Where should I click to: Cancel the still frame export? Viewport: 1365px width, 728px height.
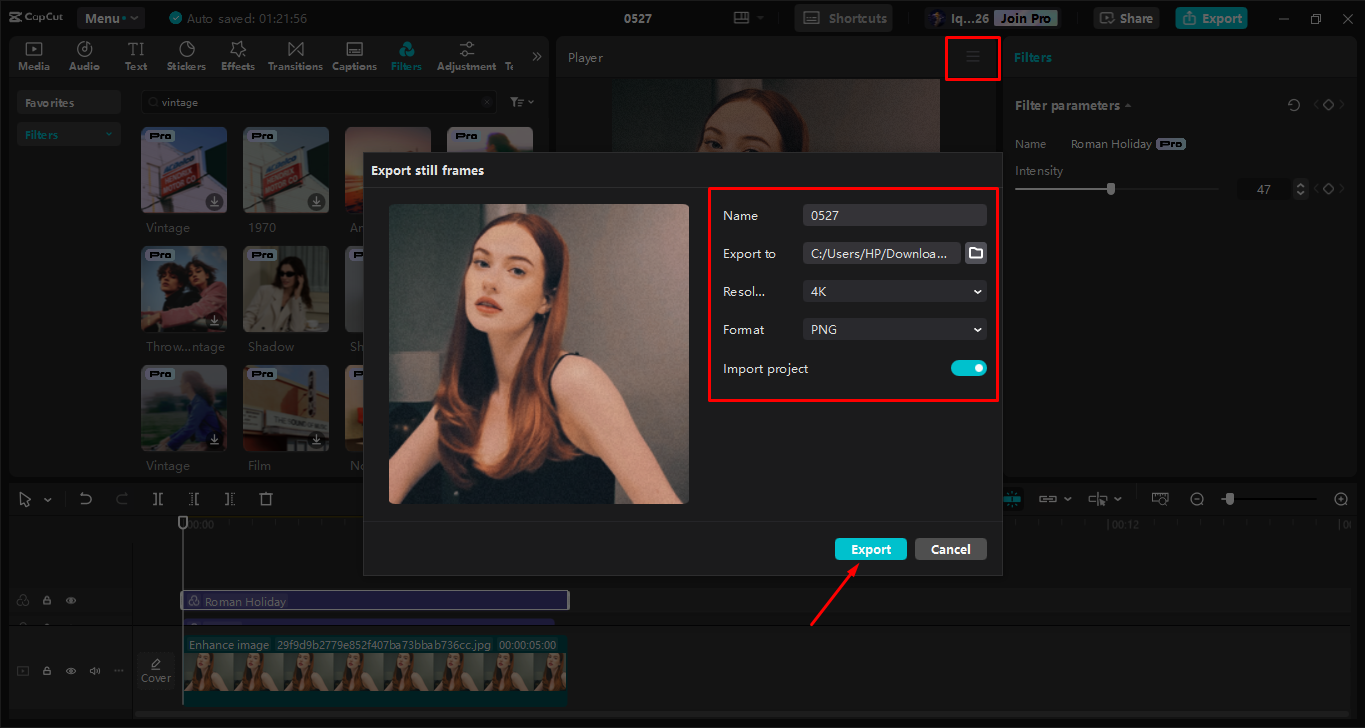950,548
